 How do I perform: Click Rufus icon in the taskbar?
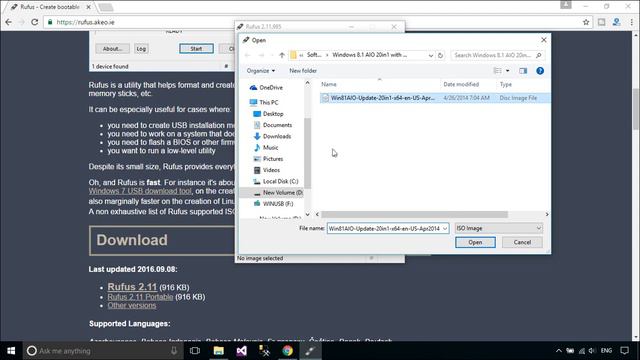[310, 351]
